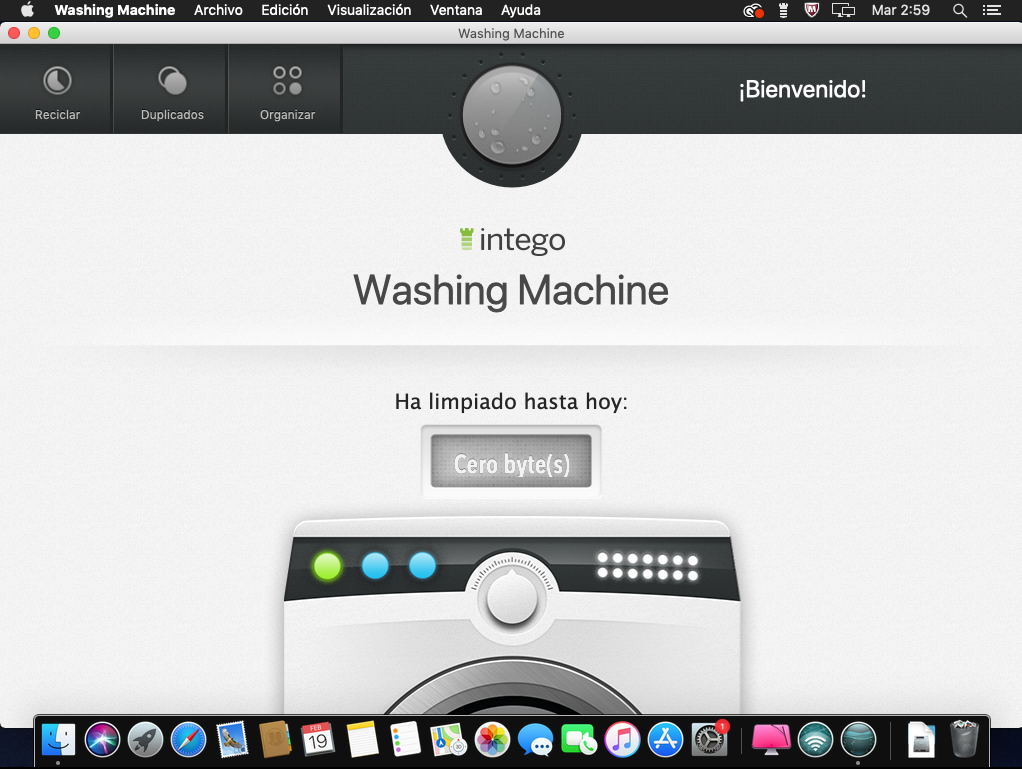Image resolution: width=1022 pixels, height=769 pixels.
Task: Open App Store in the Dock
Action: click(x=665, y=740)
